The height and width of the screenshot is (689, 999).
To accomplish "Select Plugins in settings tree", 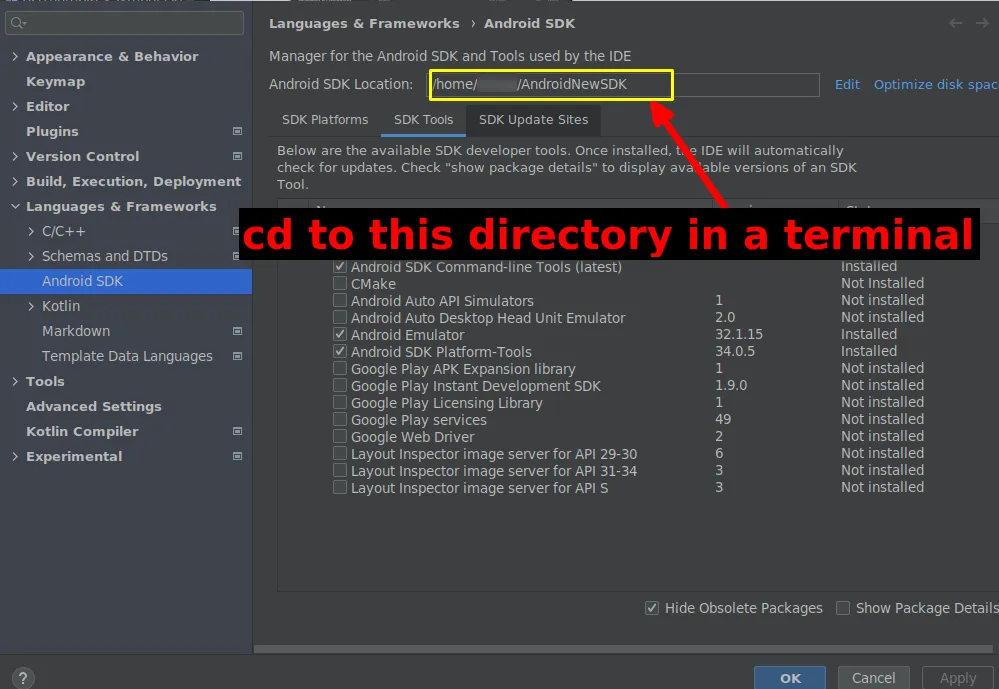I will [x=52, y=131].
